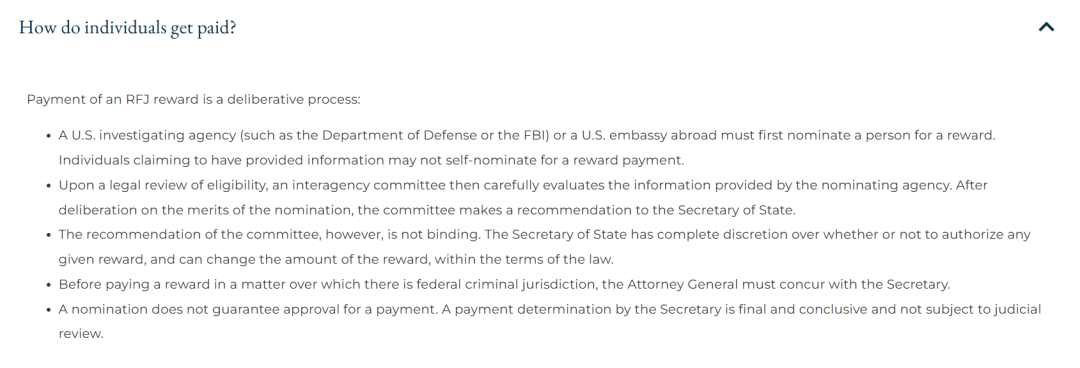The image size is (1080, 368).
Task: Select the 'Payment of an RFJ reward' intro sentence
Action: [x=194, y=100]
